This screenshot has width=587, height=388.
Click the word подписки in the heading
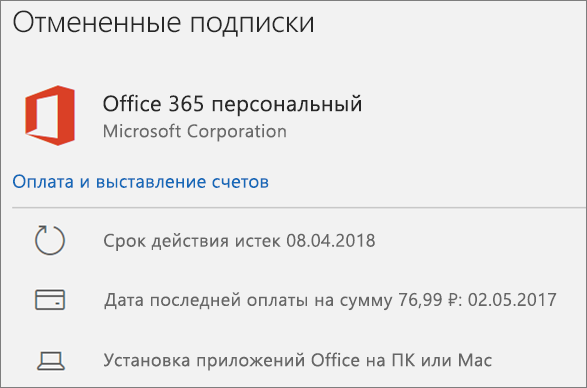[x=252, y=24]
